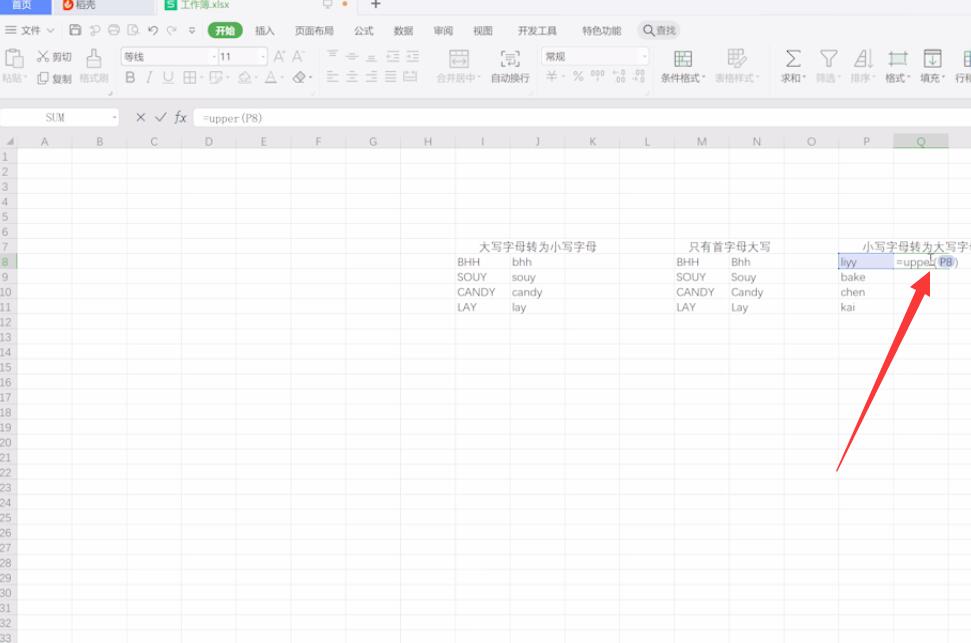
Task: Click the increase indent icon
Action: coord(412,56)
